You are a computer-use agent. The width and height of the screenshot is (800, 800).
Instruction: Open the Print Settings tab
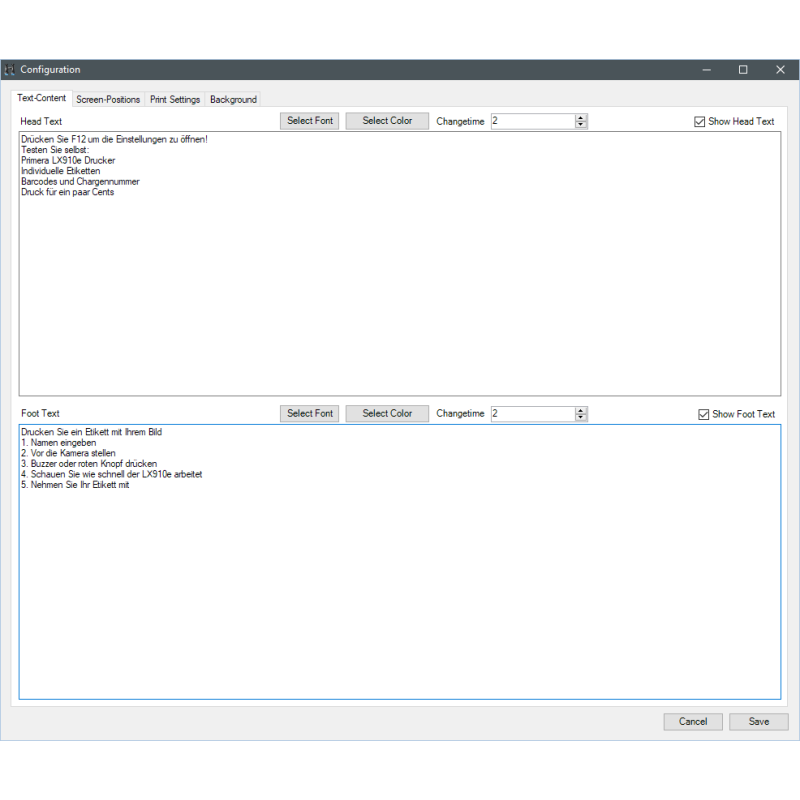pos(175,100)
